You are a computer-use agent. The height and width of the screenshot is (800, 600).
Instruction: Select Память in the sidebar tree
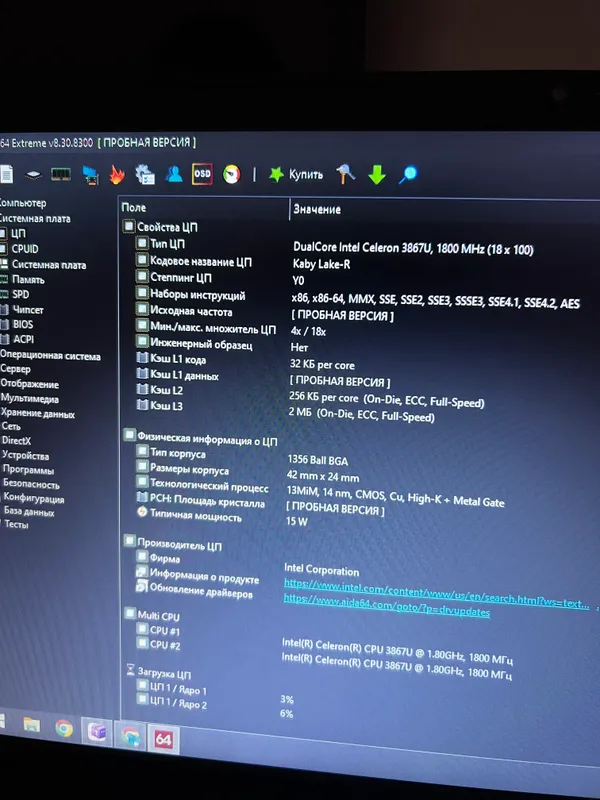(x=28, y=280)
